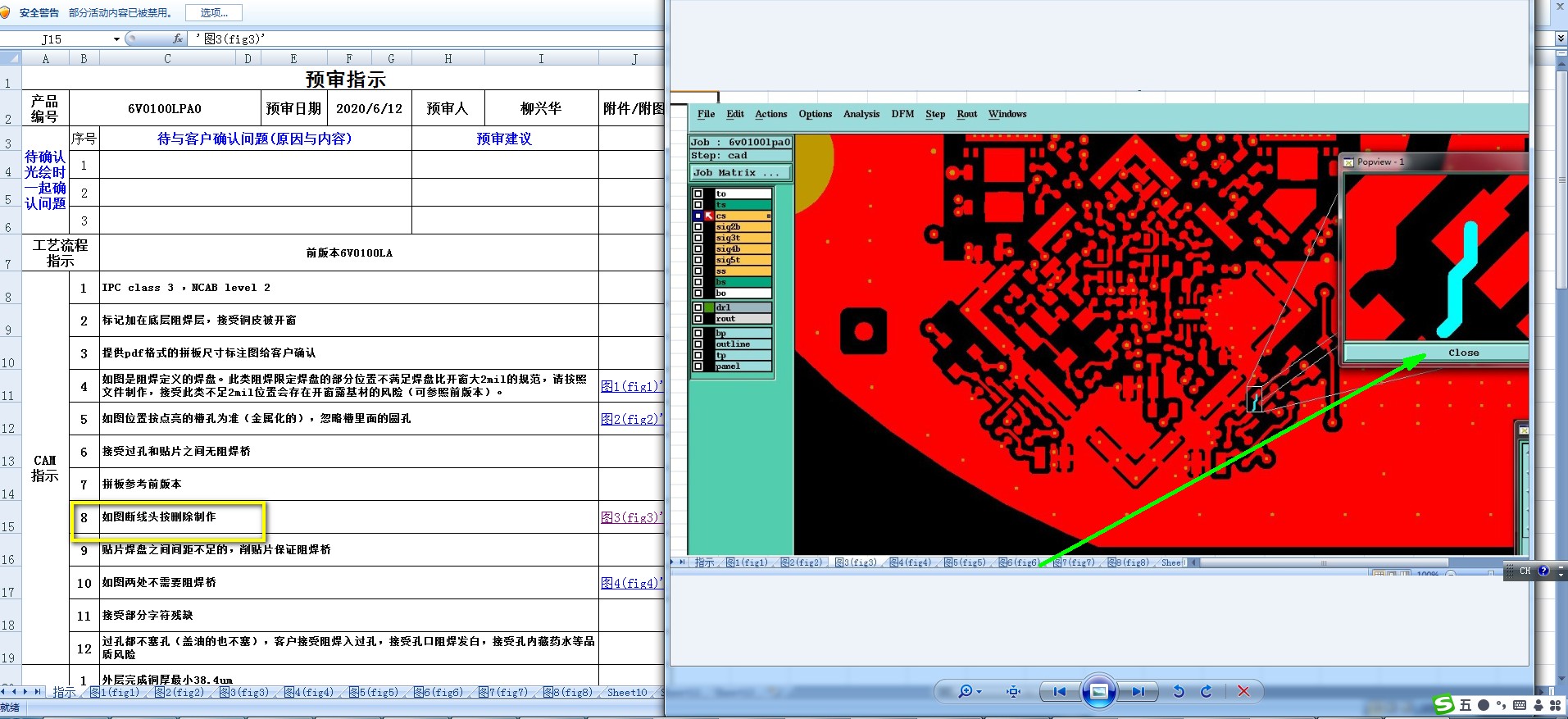Select the cell reading 2020/6/12

(x=369, y=108)
